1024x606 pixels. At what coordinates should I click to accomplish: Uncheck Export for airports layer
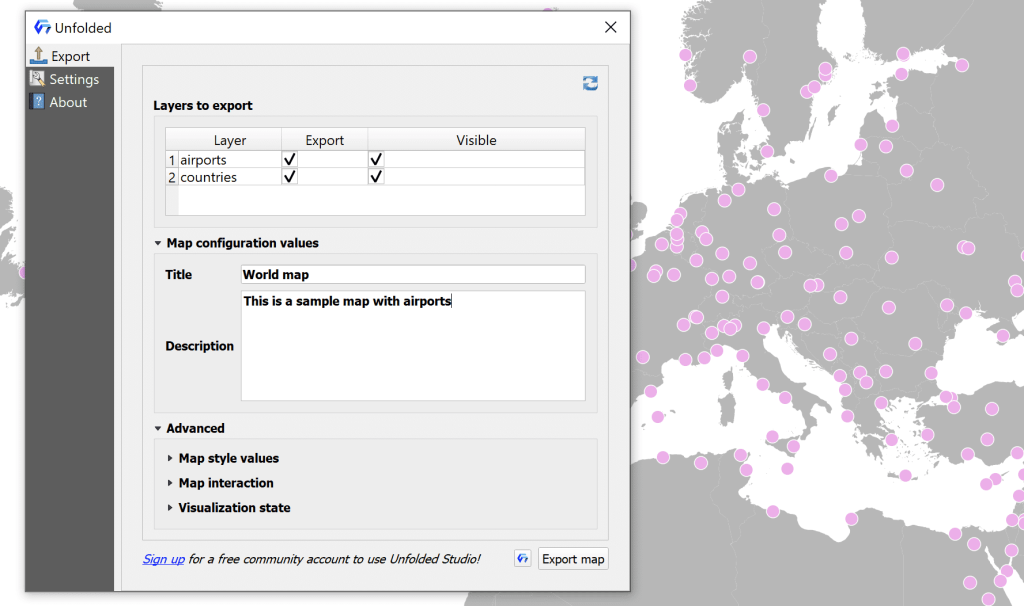[289, 159]
